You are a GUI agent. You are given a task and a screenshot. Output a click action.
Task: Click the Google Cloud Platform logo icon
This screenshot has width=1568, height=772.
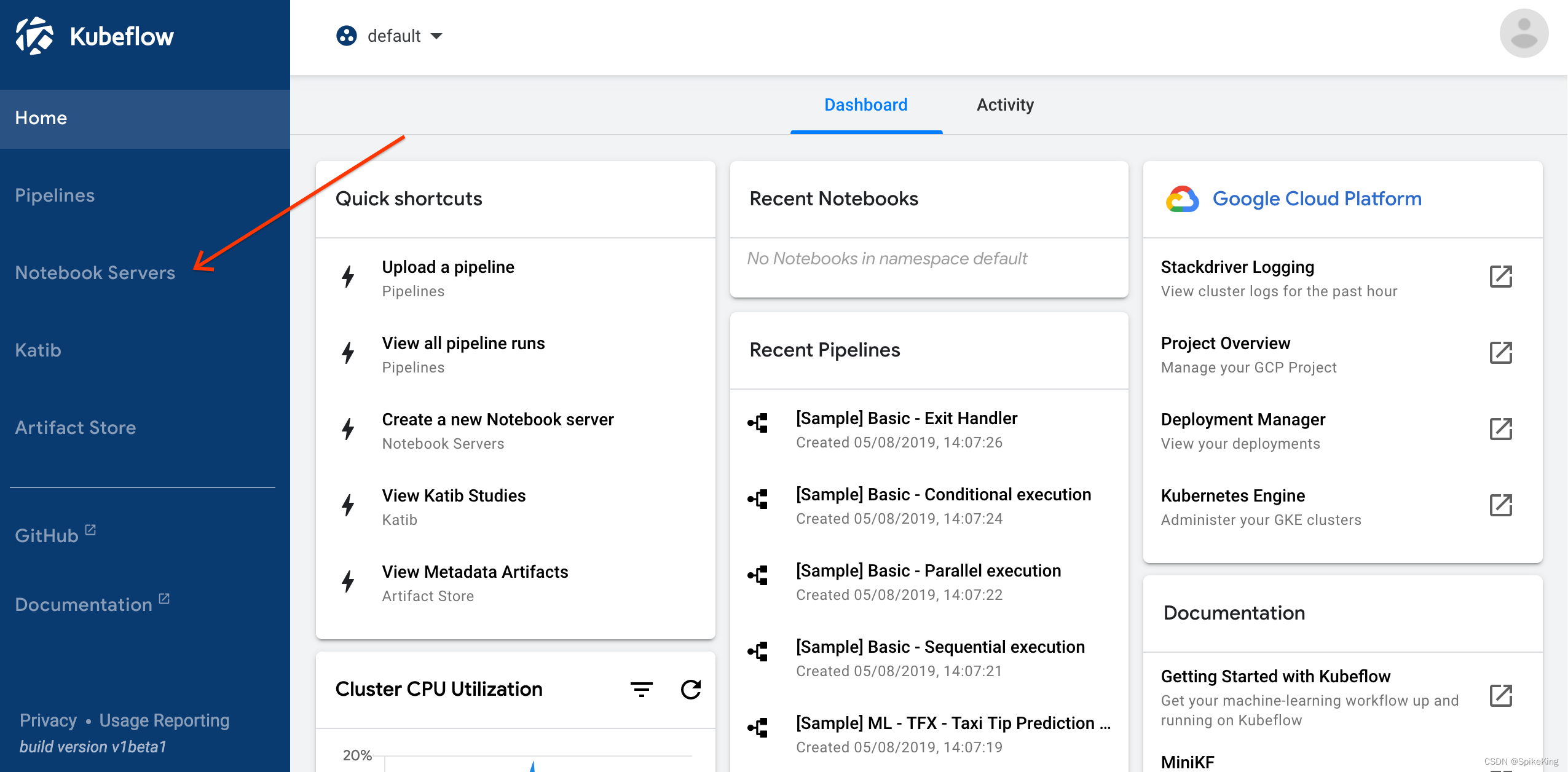pyautogui.click(x=1182, y=199)
